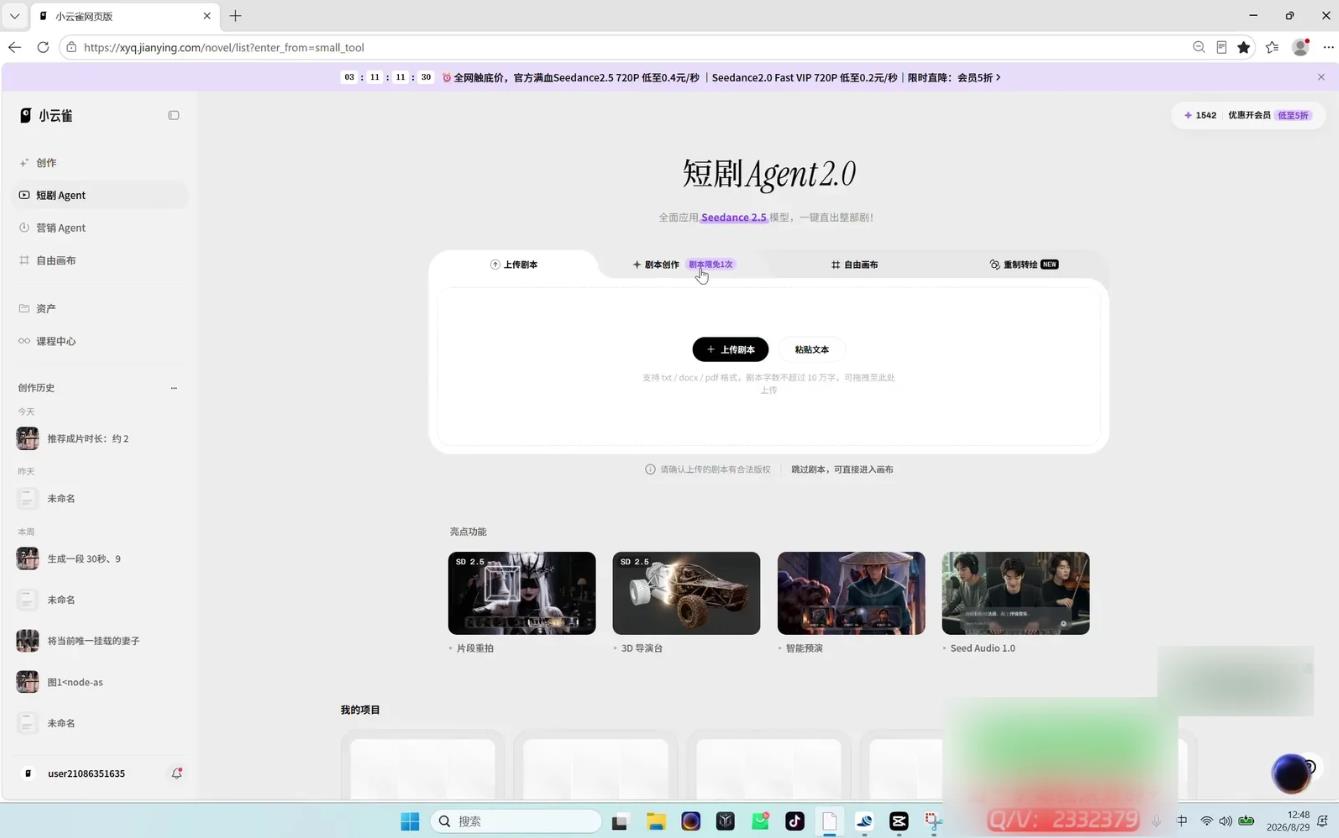Open the 创作历史 more options dots
Viewport: 1339px width, 838px height.
174,388
